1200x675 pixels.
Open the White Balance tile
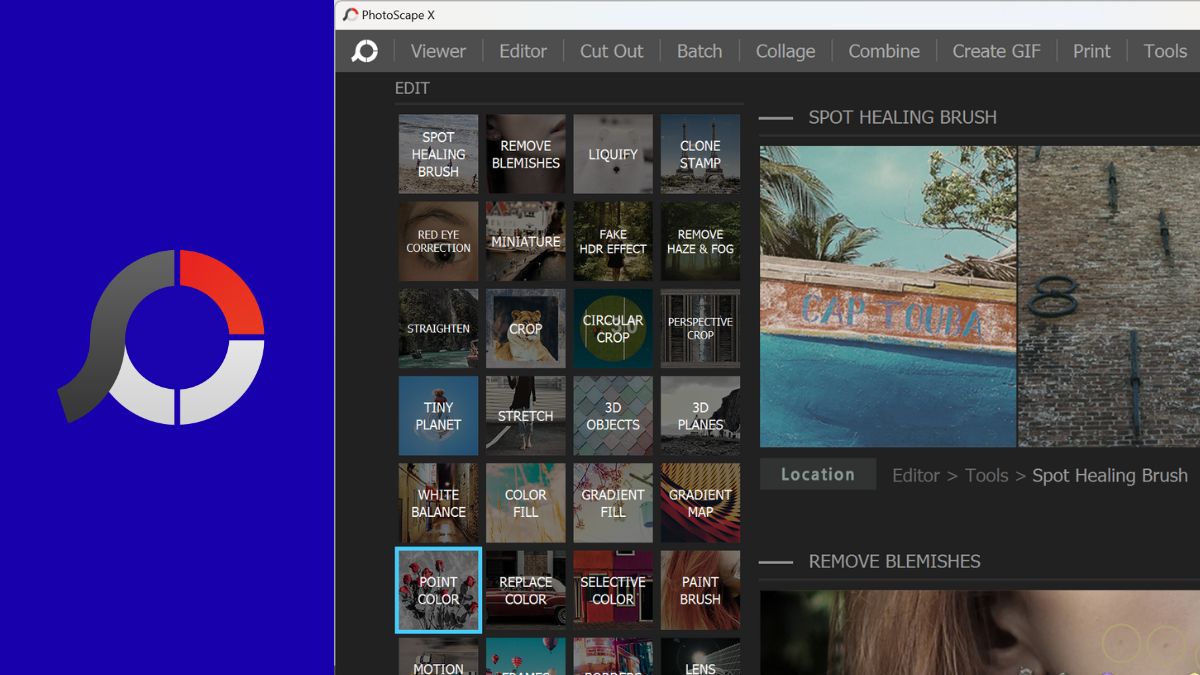[x=438, y=502]
